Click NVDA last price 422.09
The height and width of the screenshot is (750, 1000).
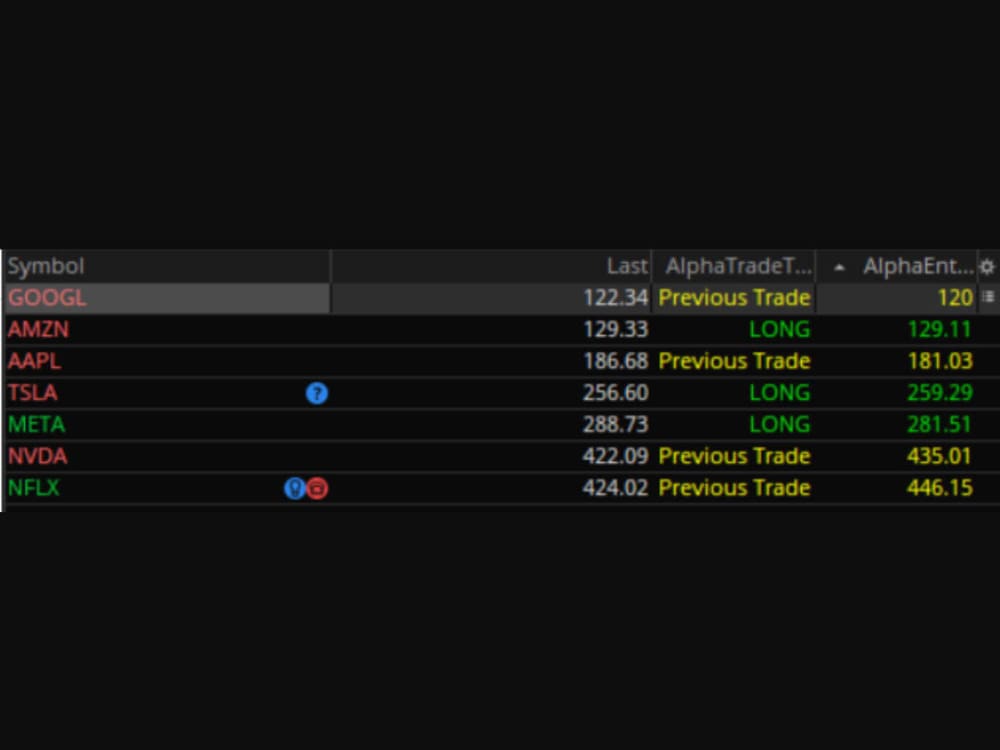tap(615, 457)
